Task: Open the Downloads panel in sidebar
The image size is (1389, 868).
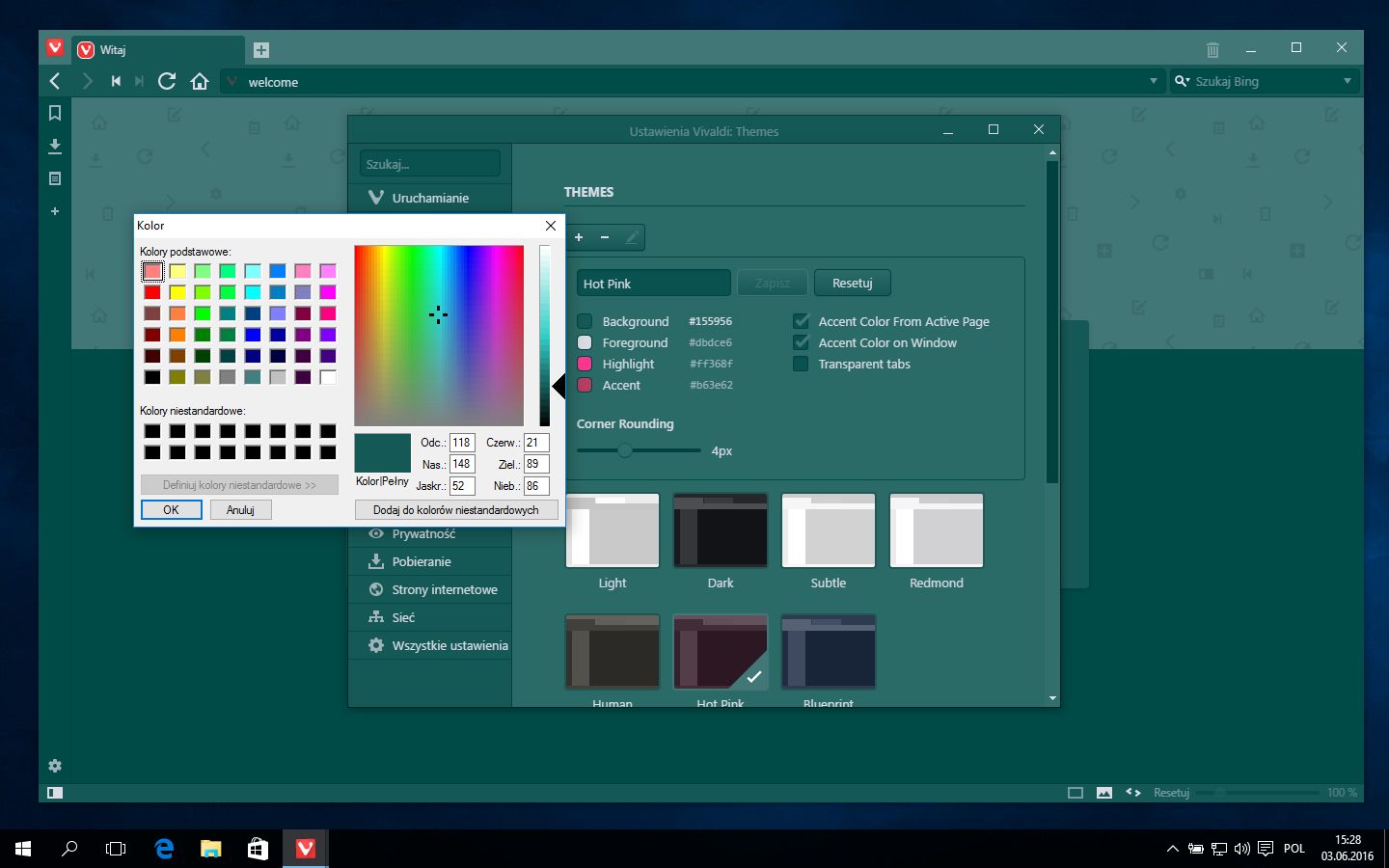Action: click(x=55, y=146)
